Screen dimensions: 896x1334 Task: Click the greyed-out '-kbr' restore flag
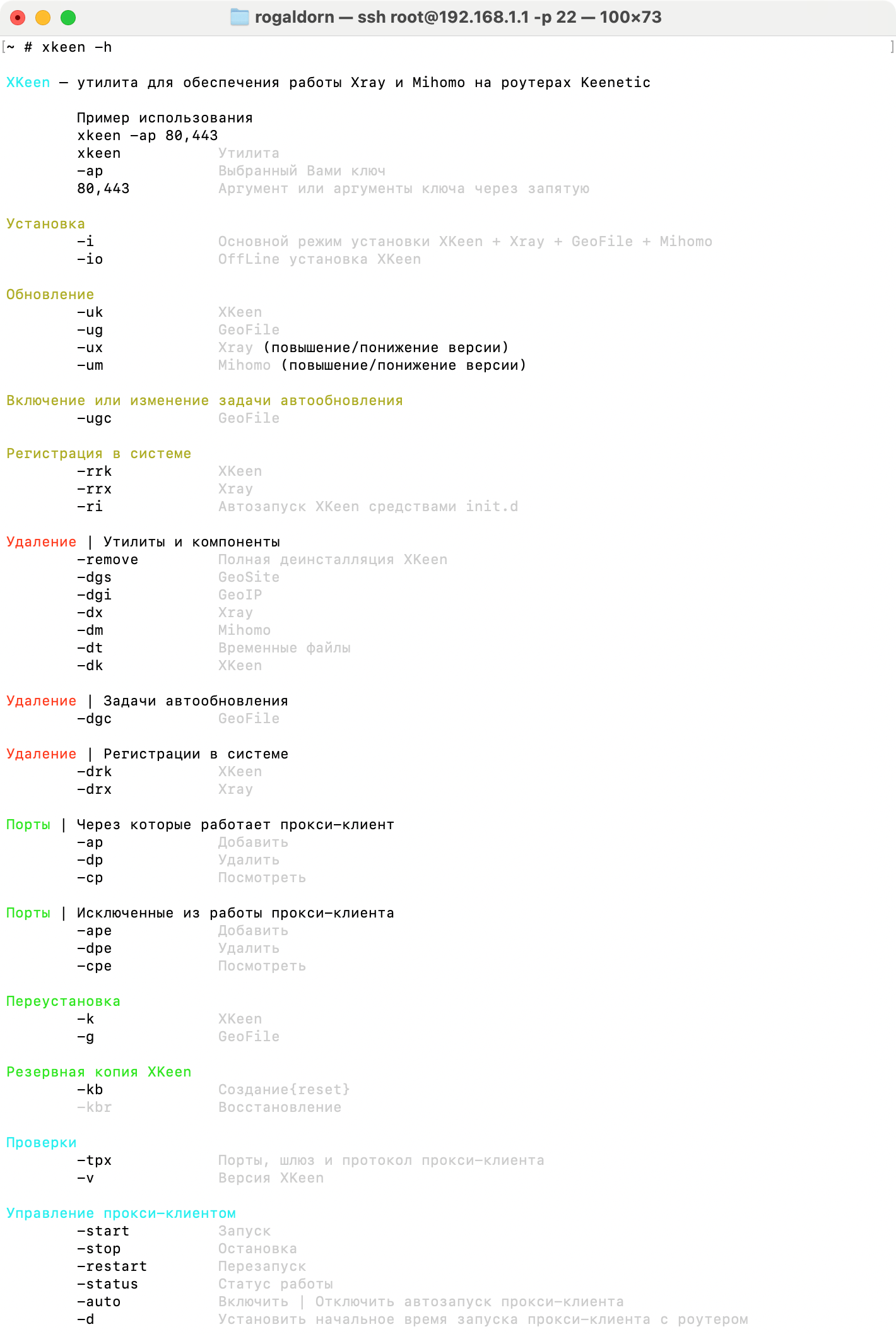(94, 1107)
